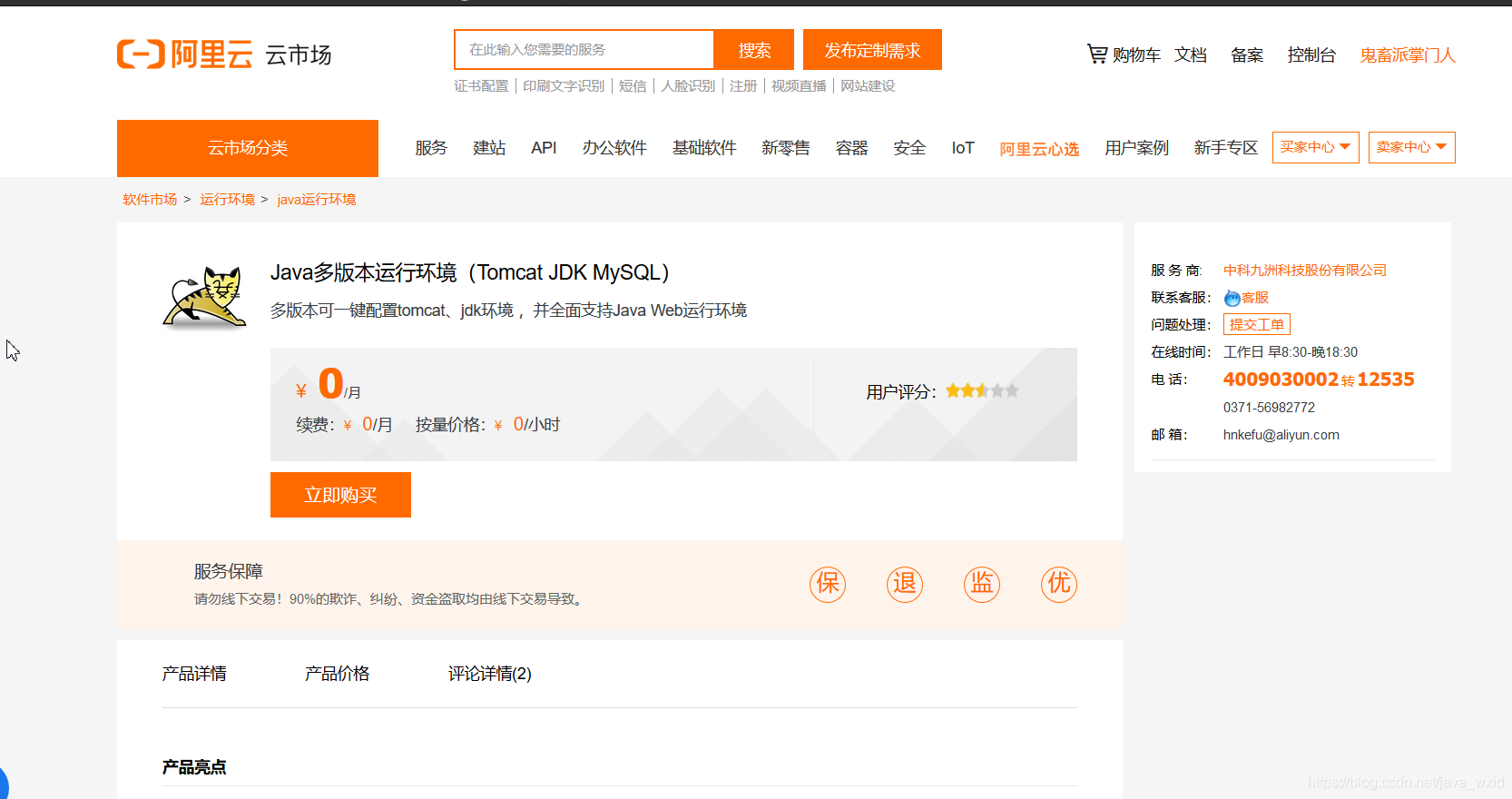Image resolution: width=1512 pixels, height=799 pixels.
Task: Open the 云市场分类 category menu
Action: click(248, 148)
